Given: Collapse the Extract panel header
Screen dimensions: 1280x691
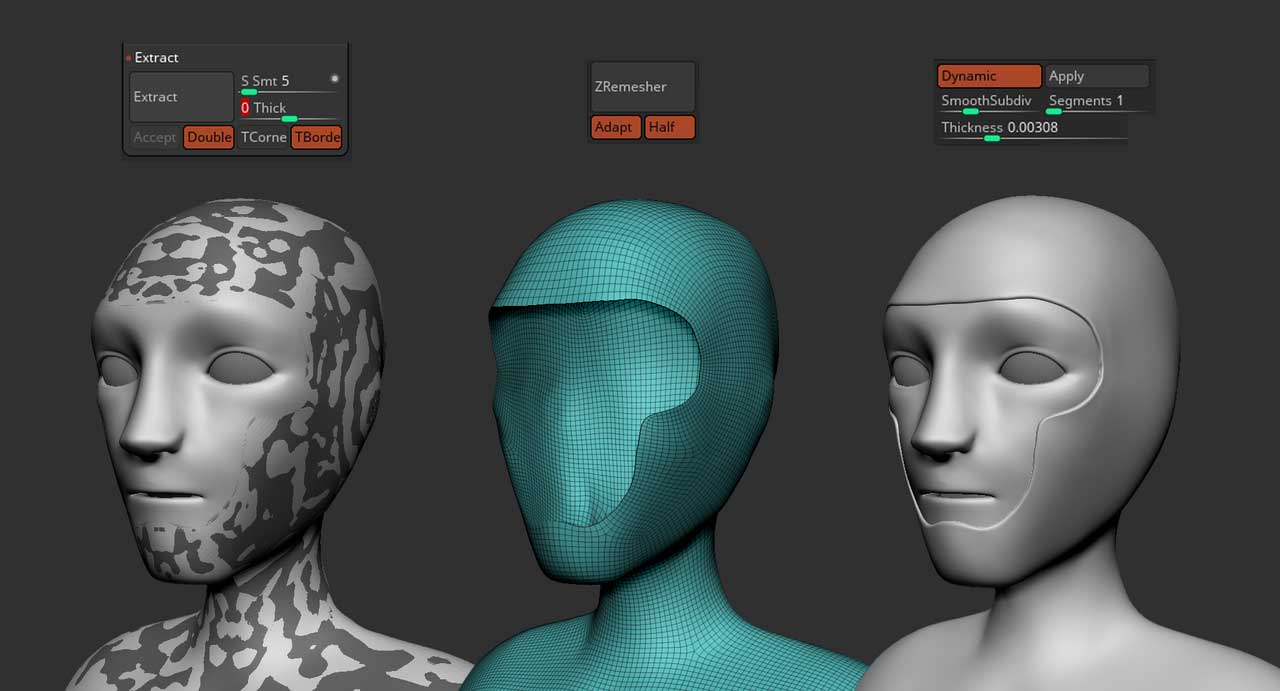Looking at the screenshot, I should [x=156, y=57].
